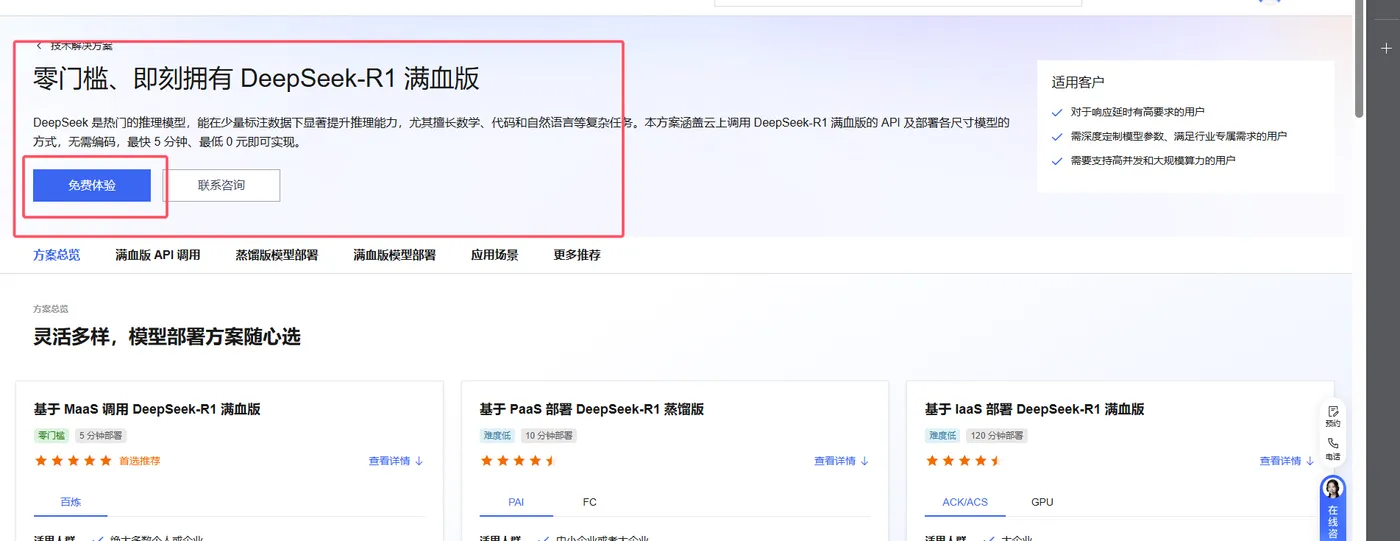Click the page vertical scrollbar thumb
This screenshot has height=541, width=1400.
(1359, 58)
